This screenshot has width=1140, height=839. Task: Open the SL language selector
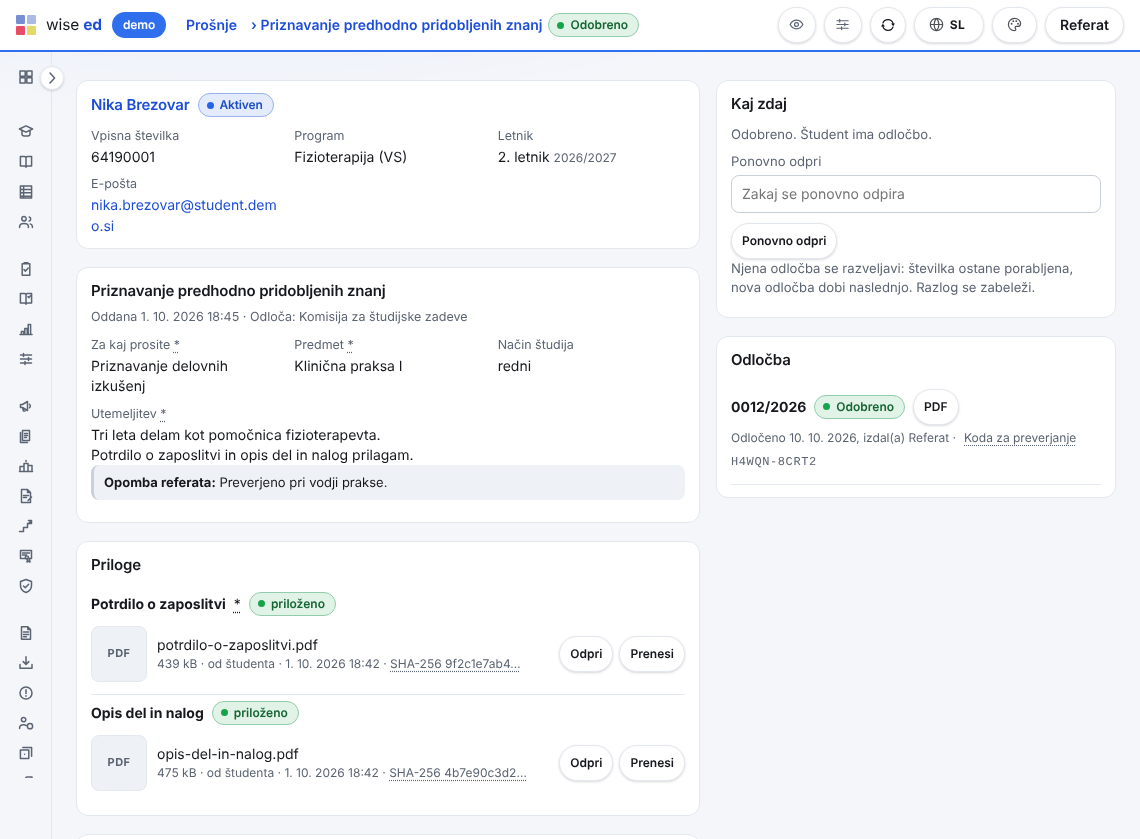(948, 25)
